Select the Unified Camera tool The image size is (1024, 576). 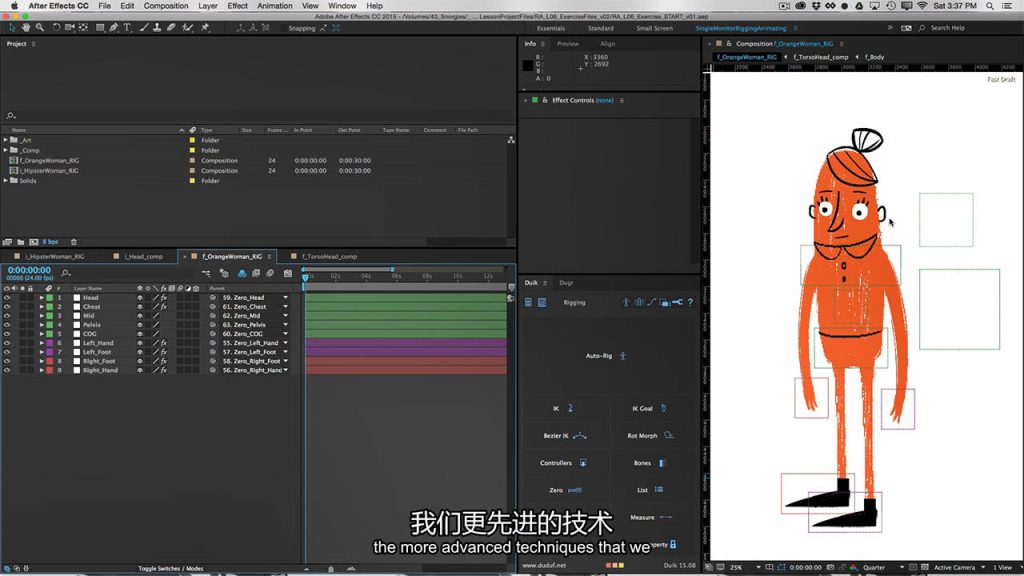69,28
